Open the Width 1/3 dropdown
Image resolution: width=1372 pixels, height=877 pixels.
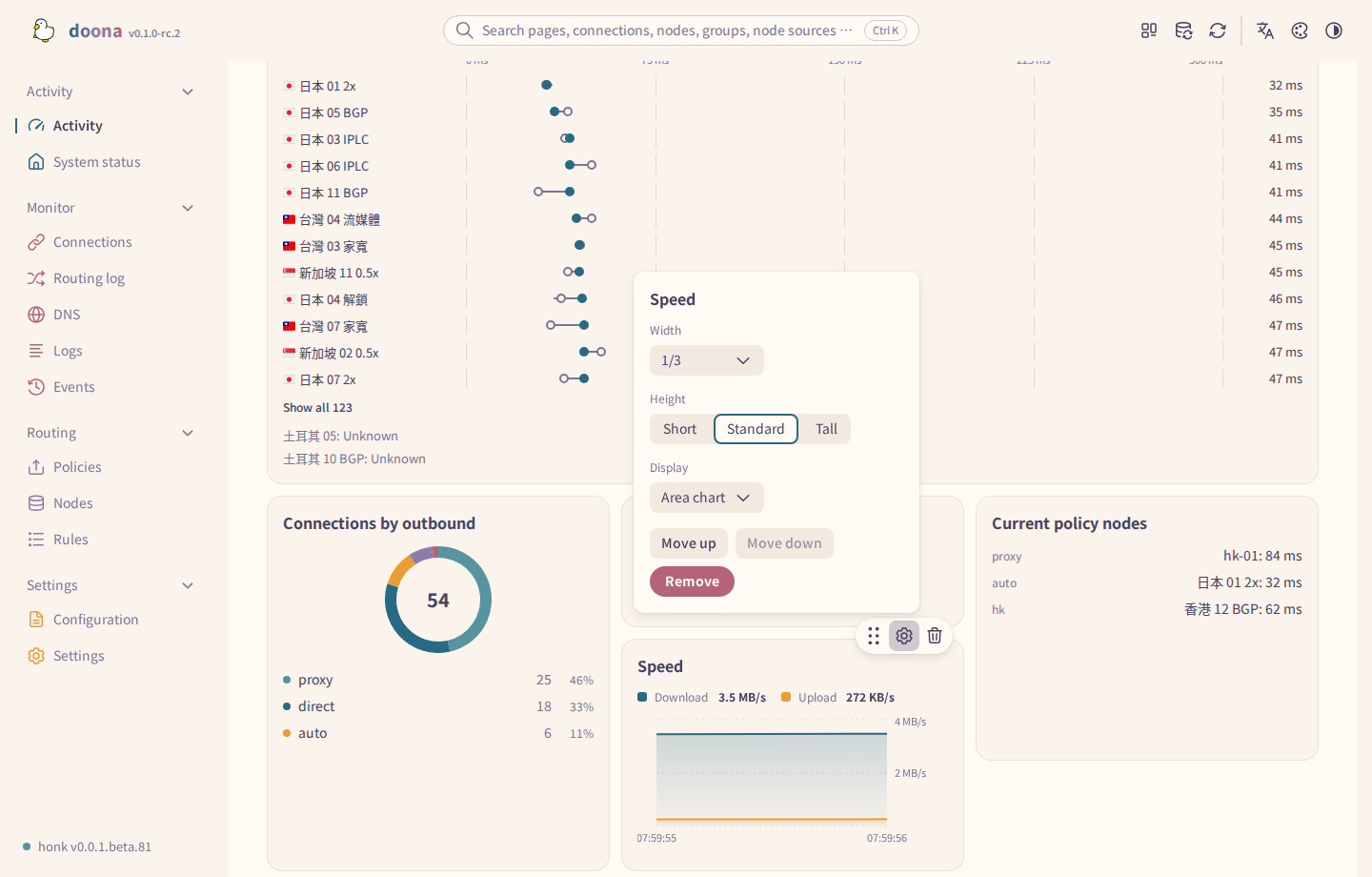(x=707, y=360)
